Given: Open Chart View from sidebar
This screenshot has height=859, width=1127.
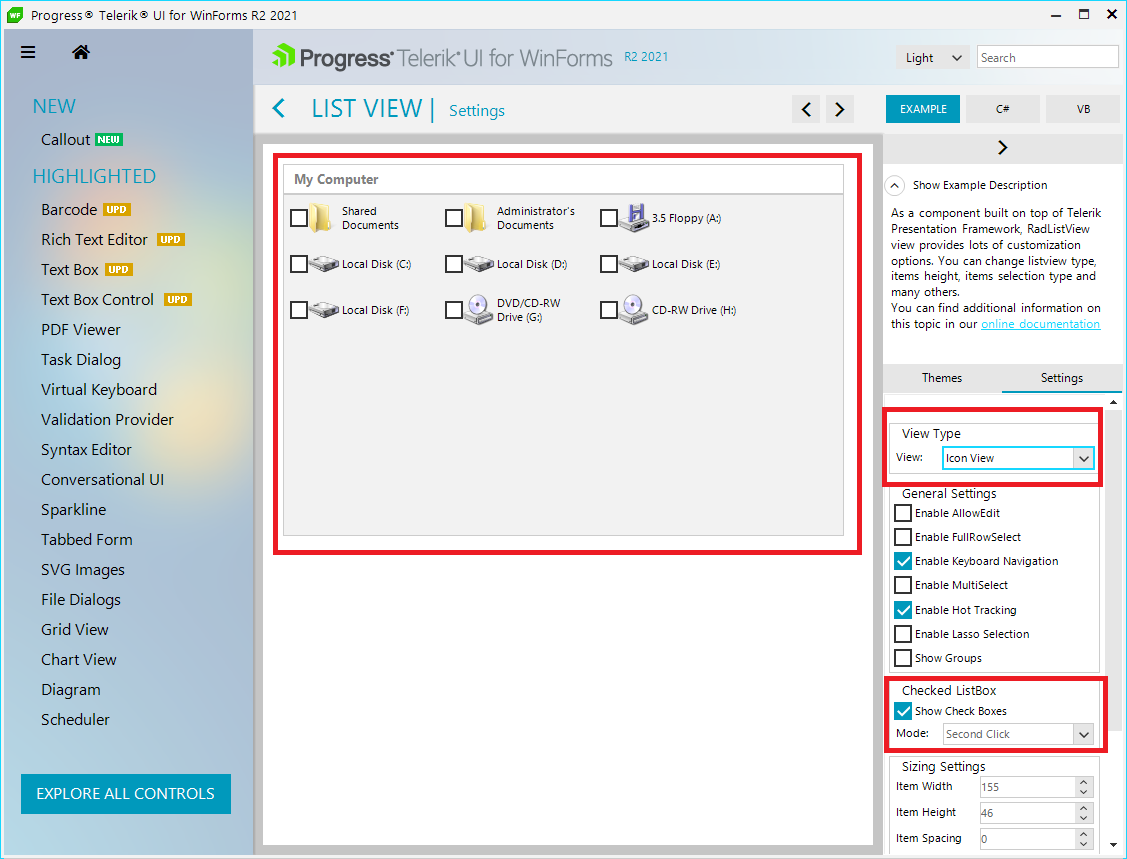Looking at the screenshot, I should (78, 659).
